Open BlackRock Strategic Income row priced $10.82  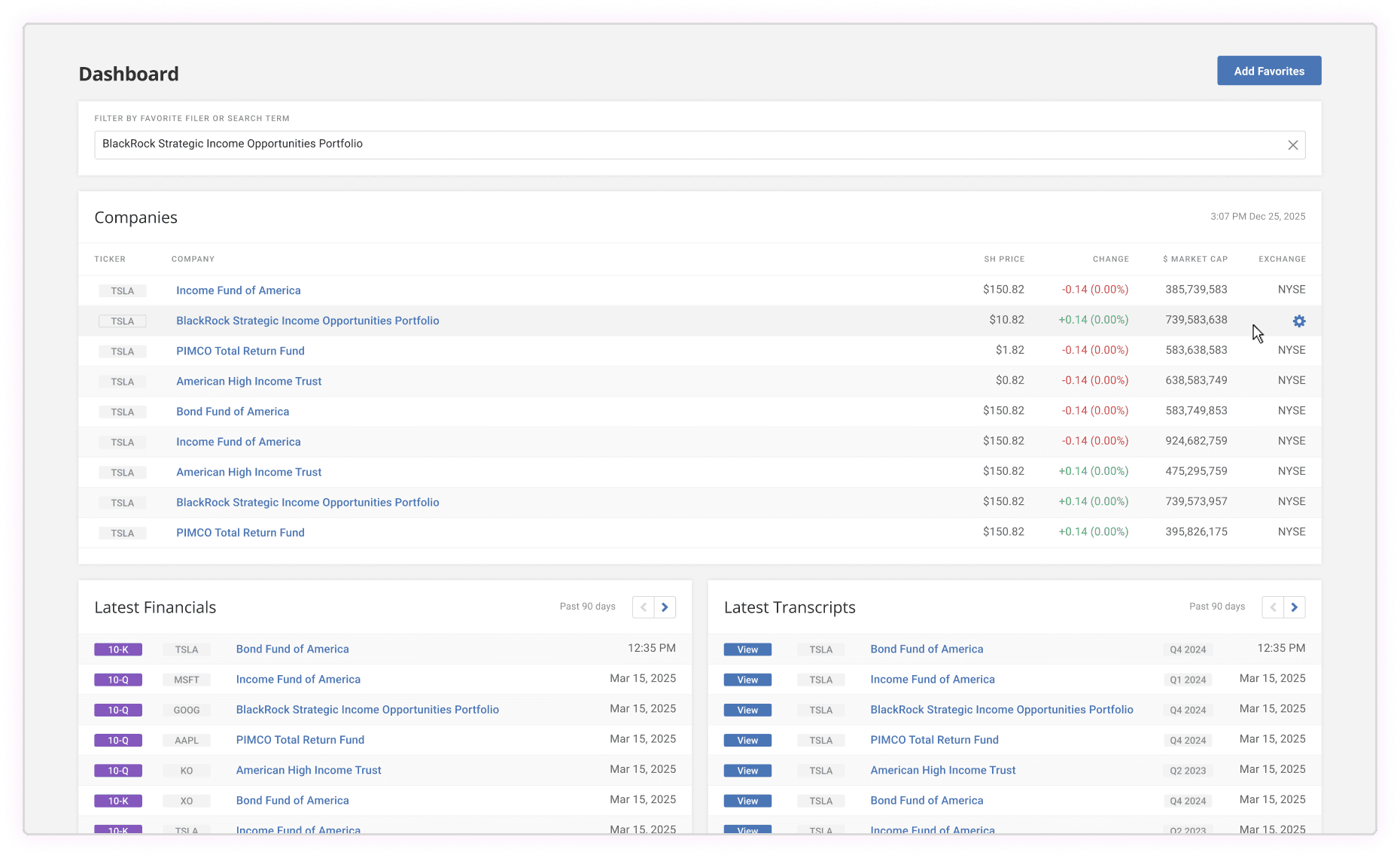click(x=308, y=321)
